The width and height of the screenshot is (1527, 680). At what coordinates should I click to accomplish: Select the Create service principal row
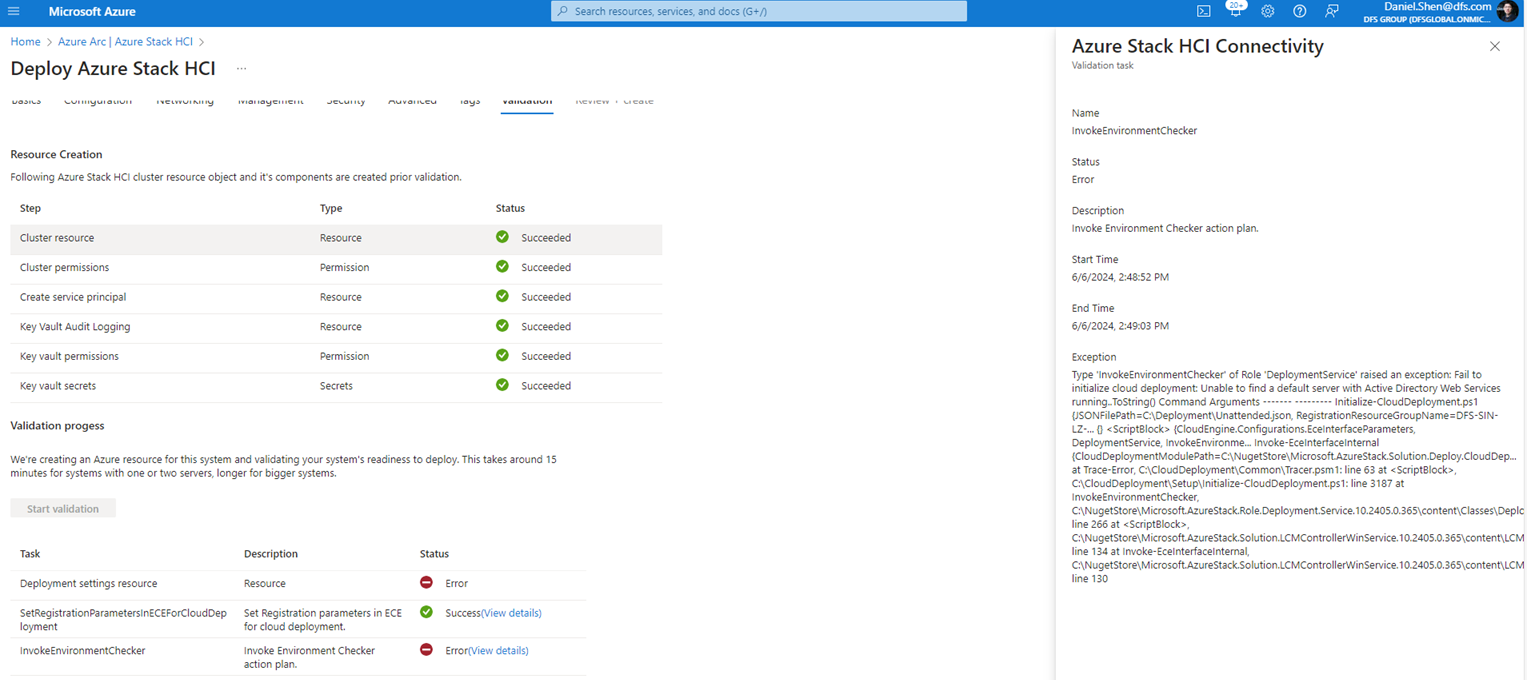coord(336,297)
